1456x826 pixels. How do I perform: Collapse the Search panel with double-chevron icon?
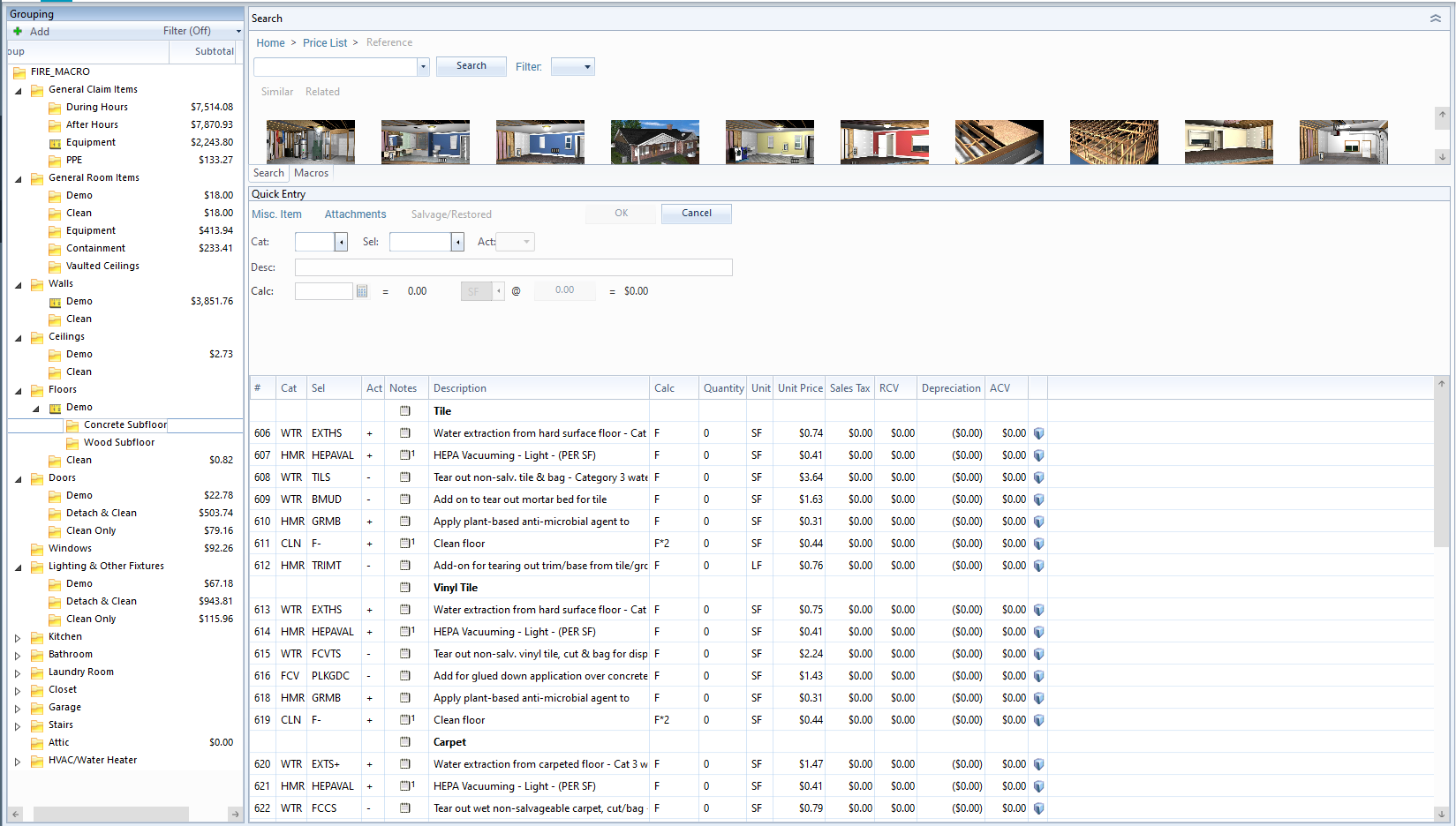1436,19
